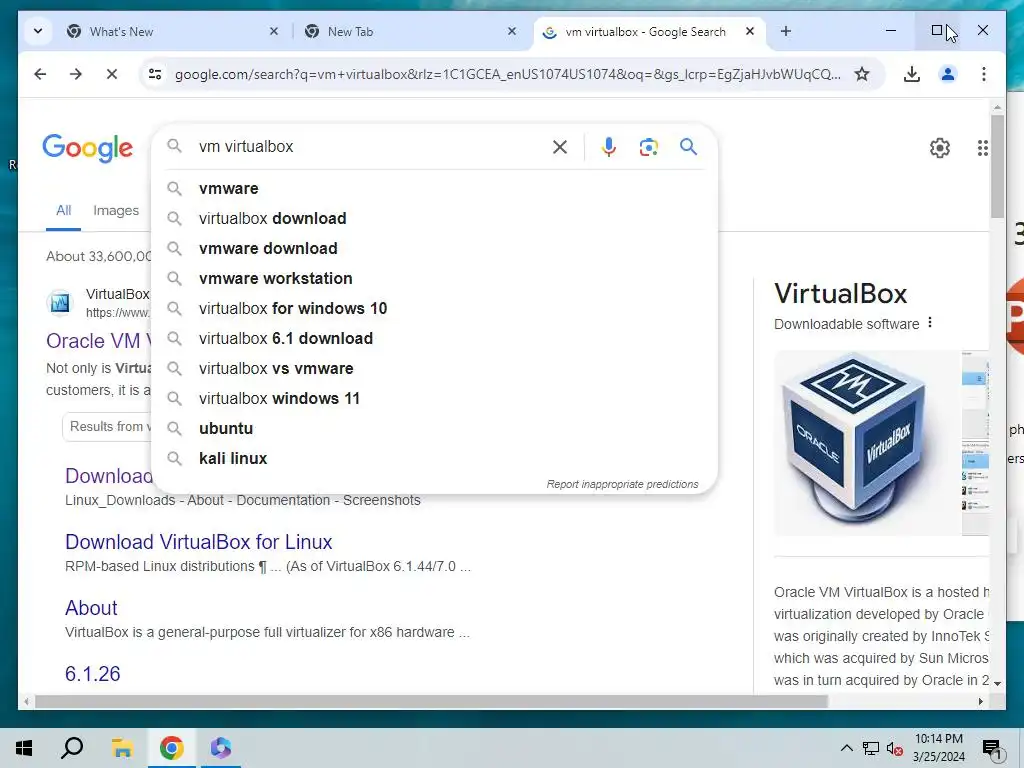This screenshot has height=768, width=1024.
Task: Open Chrome three-dot menu
Action: (x=984, y=74)
